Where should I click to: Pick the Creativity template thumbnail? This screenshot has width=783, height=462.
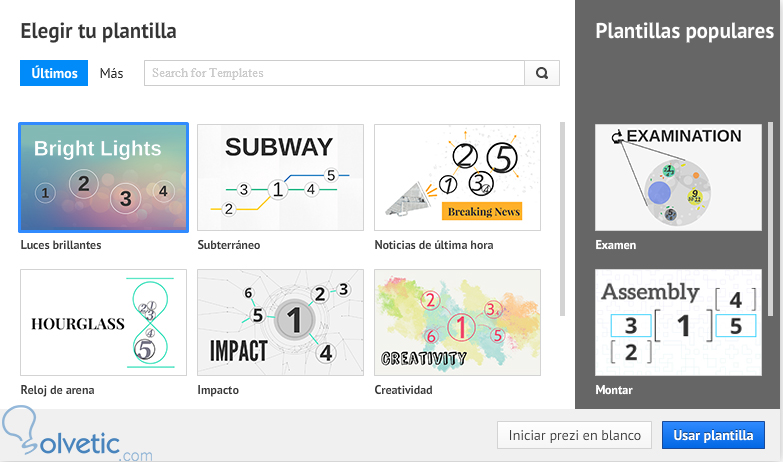point(457,322)
